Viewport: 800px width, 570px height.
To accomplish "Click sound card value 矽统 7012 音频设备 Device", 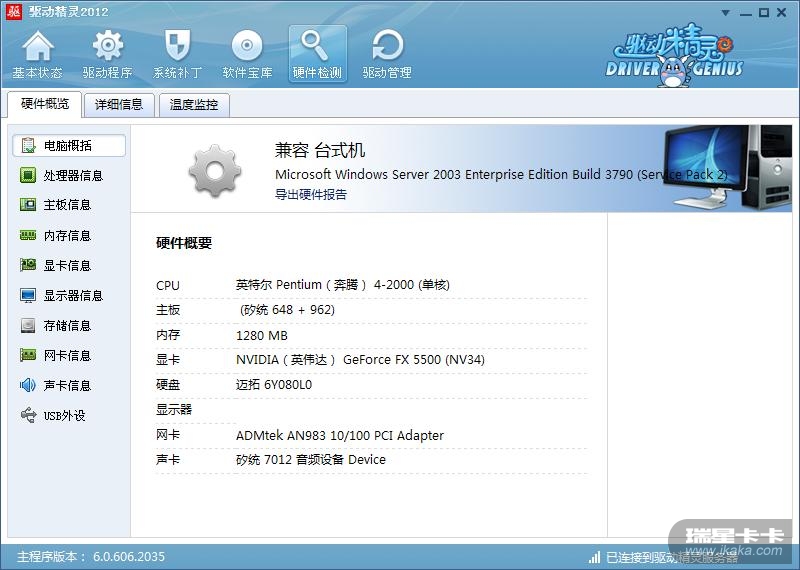I will [x=311, y=460].
